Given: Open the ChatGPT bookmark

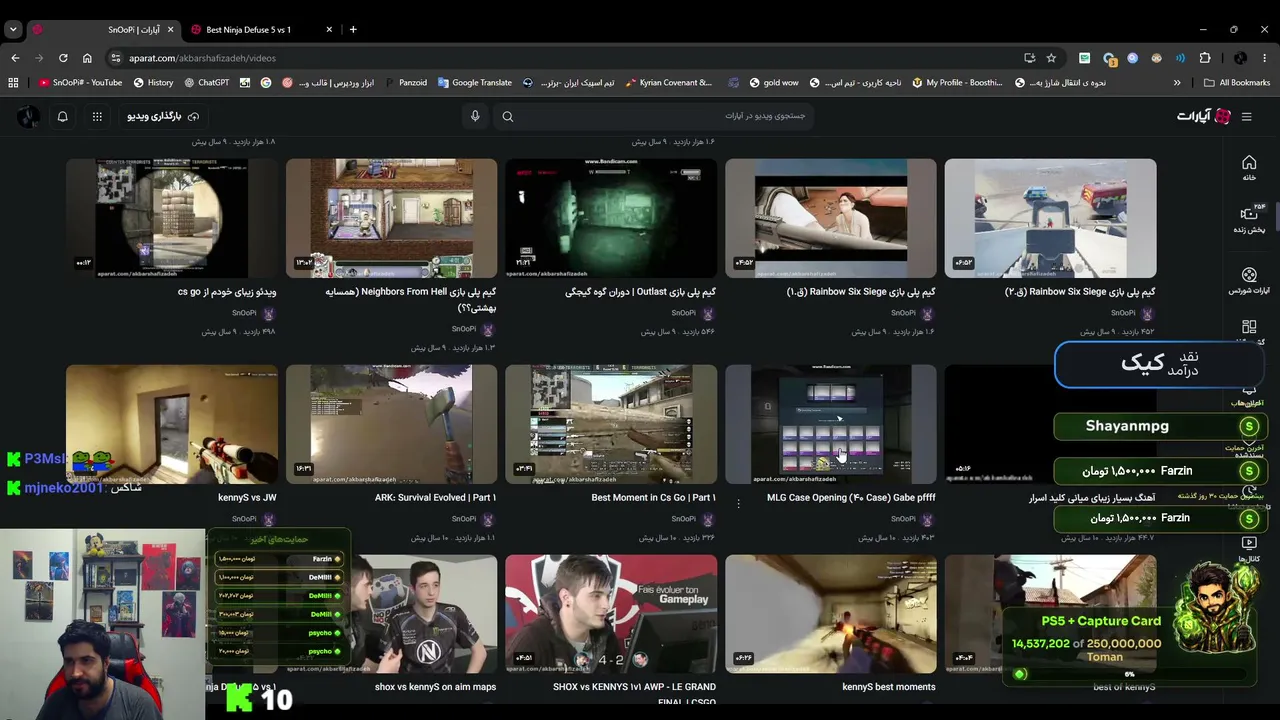Looking at the screenshot, I should [x=206, y=83].
